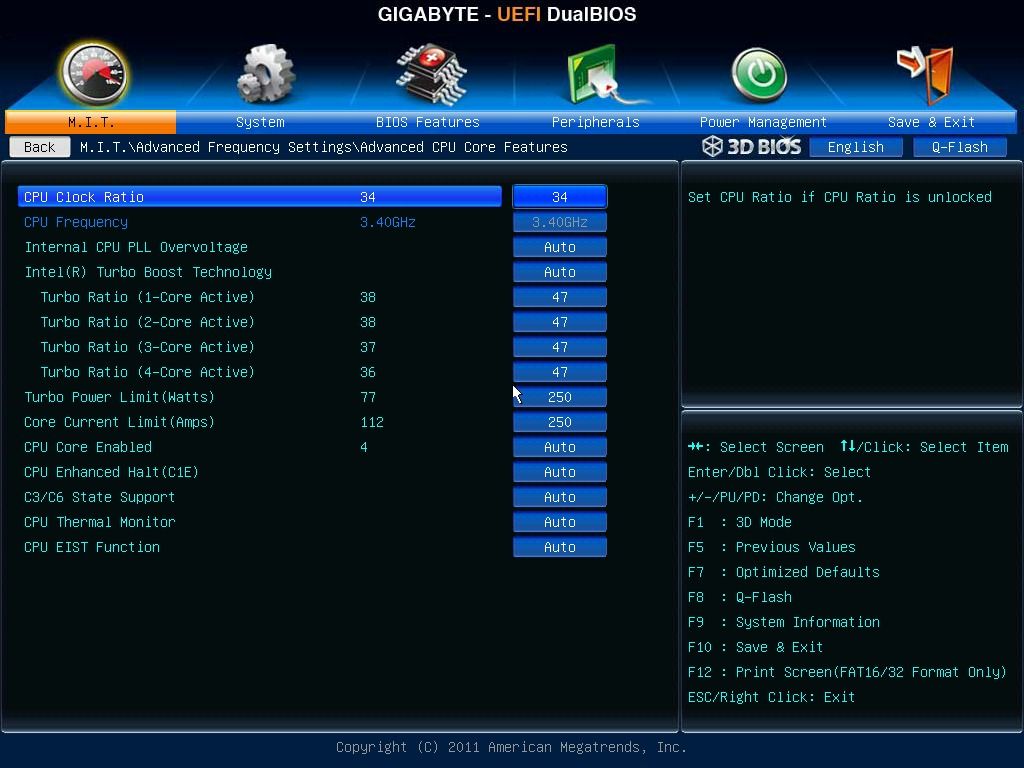Switch to the System tab
1024x768 pixels.
(x=260, y=122)
